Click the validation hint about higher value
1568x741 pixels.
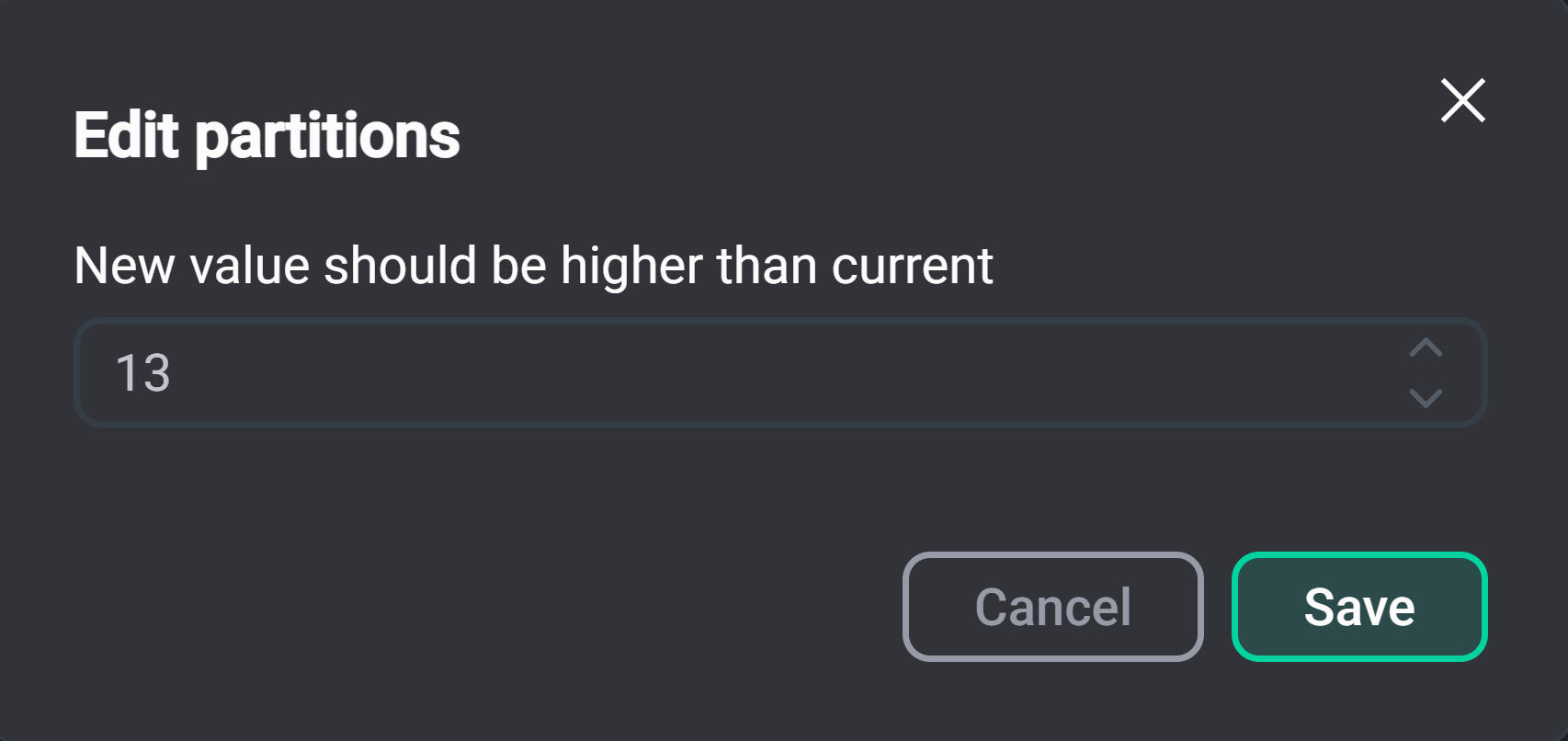click(x=534, y=266)
